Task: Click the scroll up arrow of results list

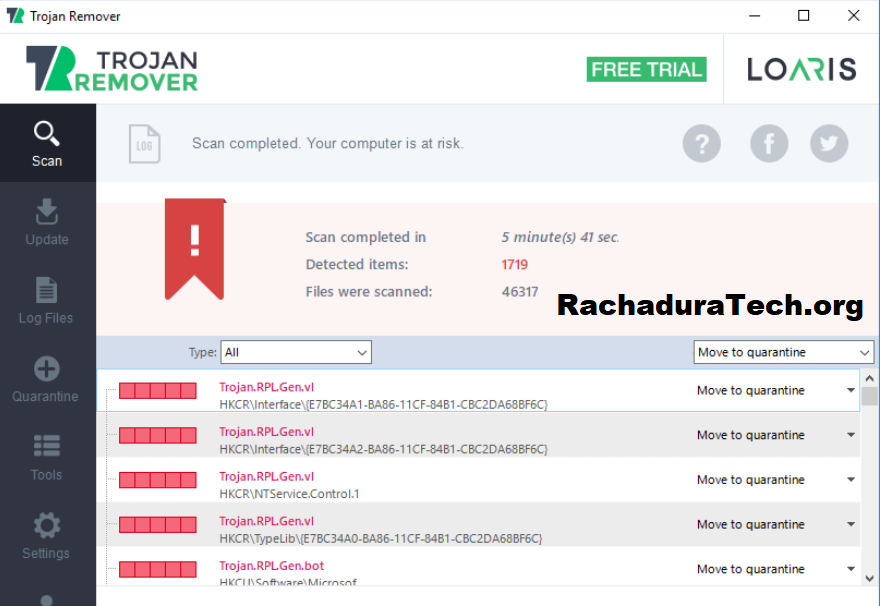Action: 869,378
